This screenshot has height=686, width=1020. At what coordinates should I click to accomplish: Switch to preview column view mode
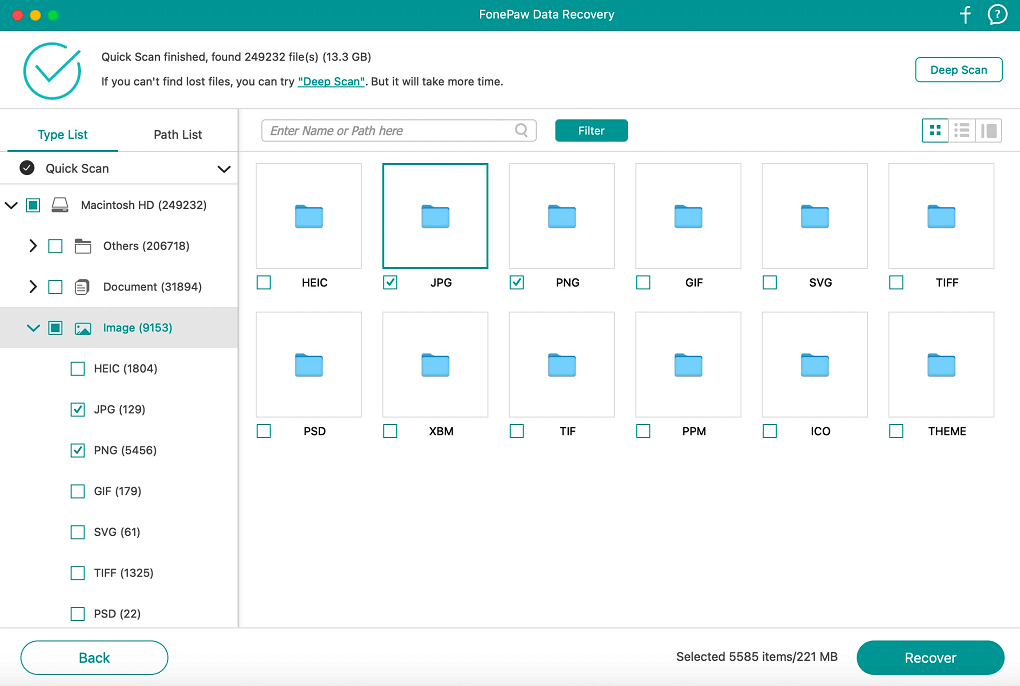(988, 130)
